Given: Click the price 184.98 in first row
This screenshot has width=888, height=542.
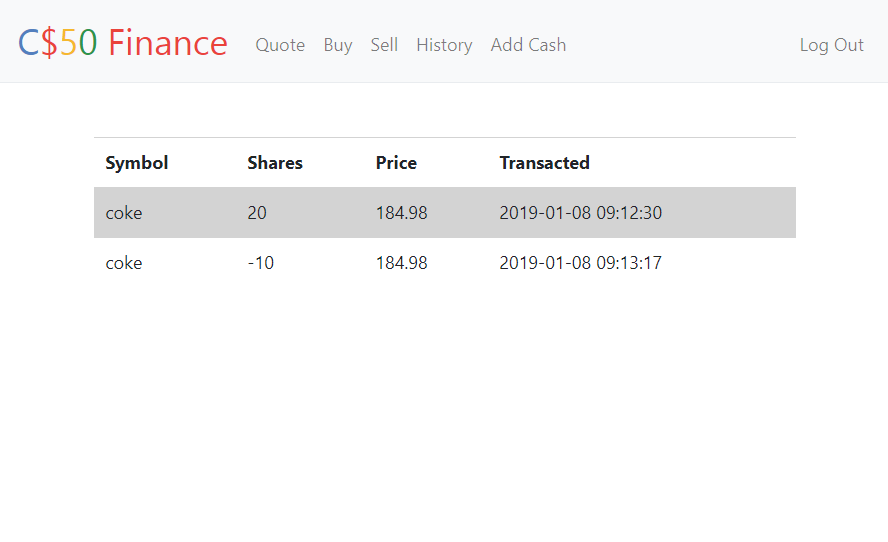Looking at the screenshot, I should (x=402, y=213).
